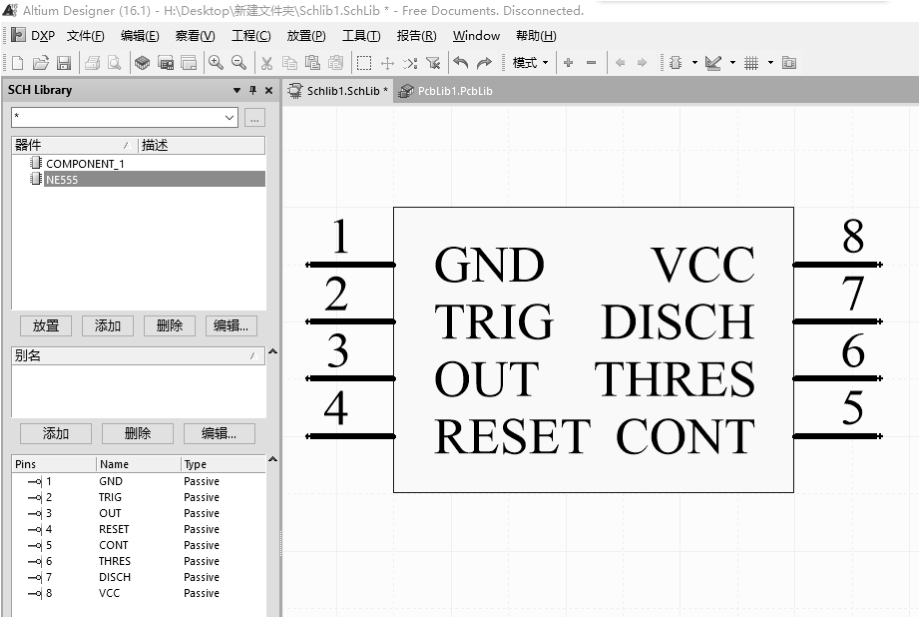This screenshot has height=617, width=919.
Task: Expand the IEEE symbols dropdown arrow
Action: click(695, 62)
